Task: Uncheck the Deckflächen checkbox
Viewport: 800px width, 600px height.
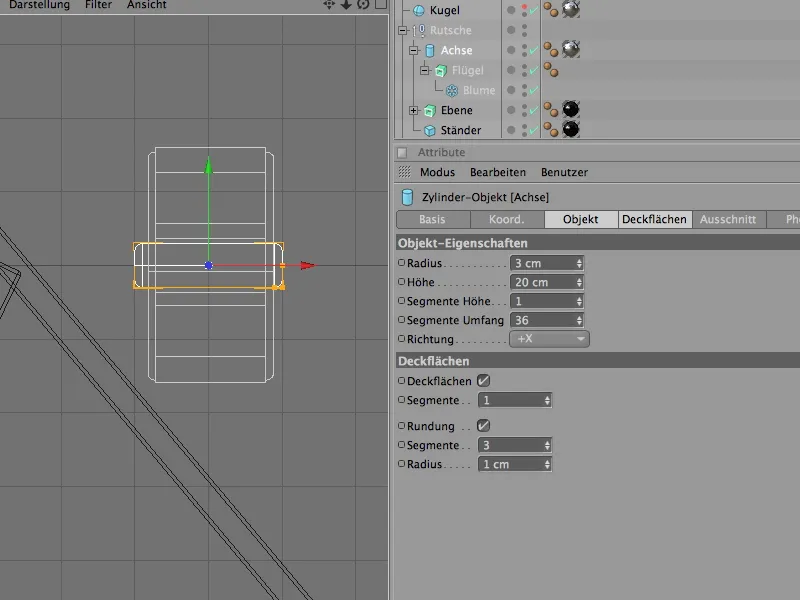Action: point(484,381)
